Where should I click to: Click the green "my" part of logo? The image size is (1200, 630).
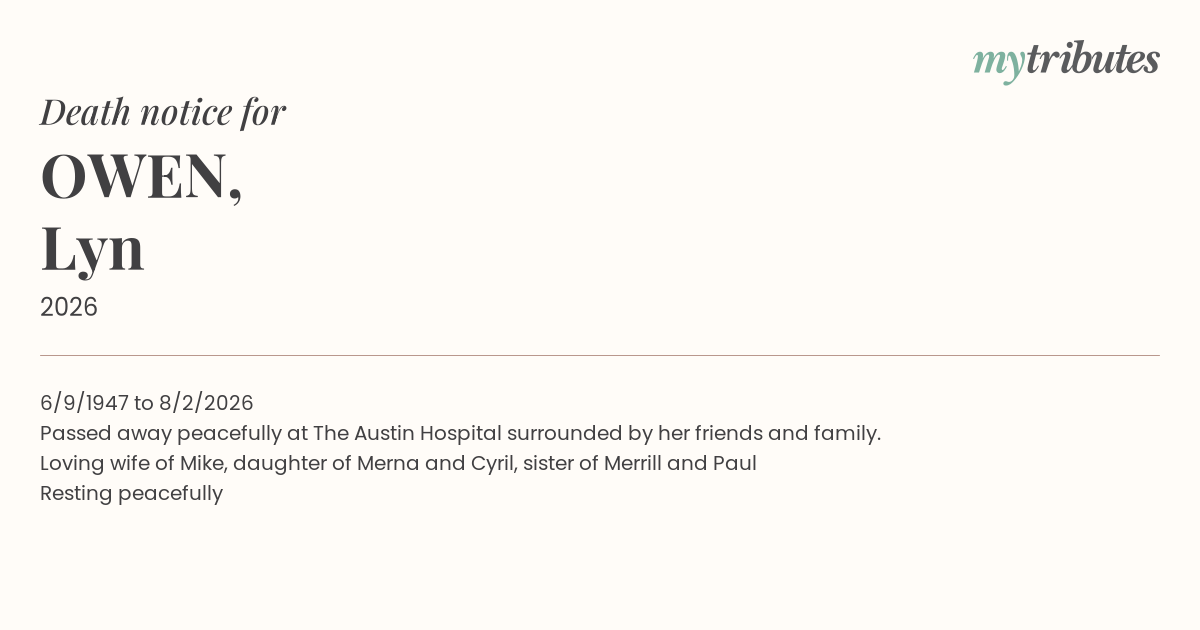(998, 62)
